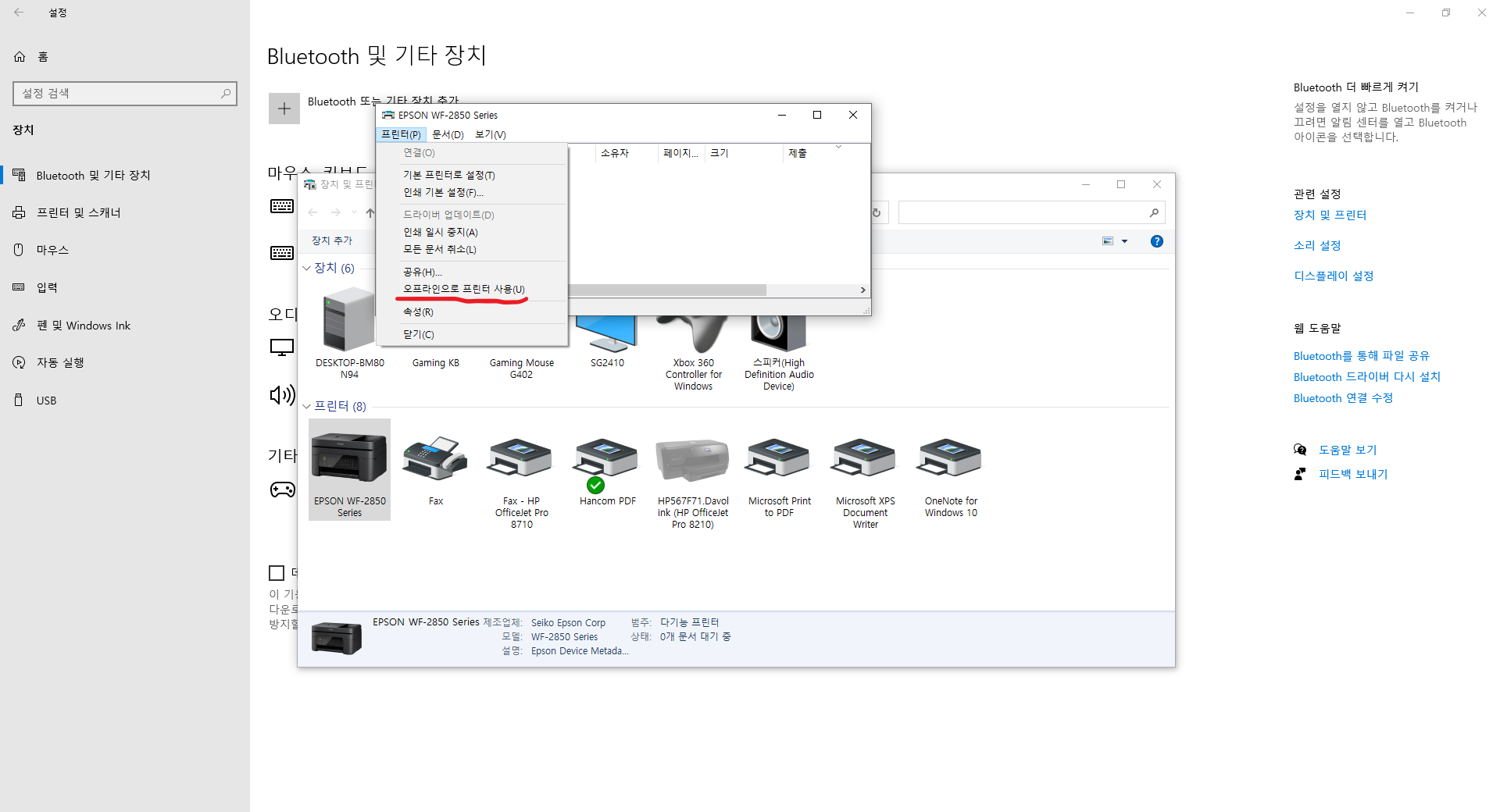This screenshot has width=1500, height=812.
Task: Select 오프라인으로 프린터 사용(U) menu item
Action: [472, 289]
